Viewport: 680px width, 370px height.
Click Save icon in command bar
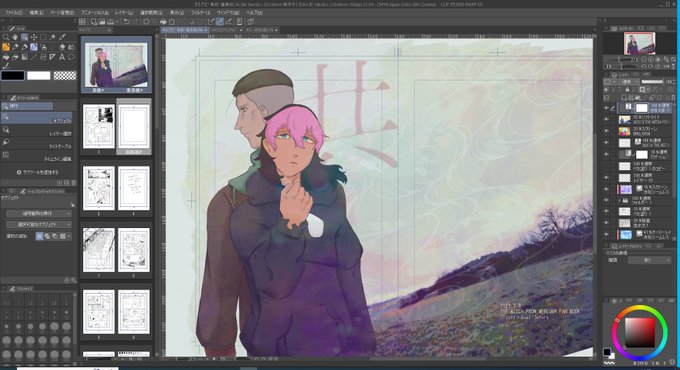click(110, 22)
